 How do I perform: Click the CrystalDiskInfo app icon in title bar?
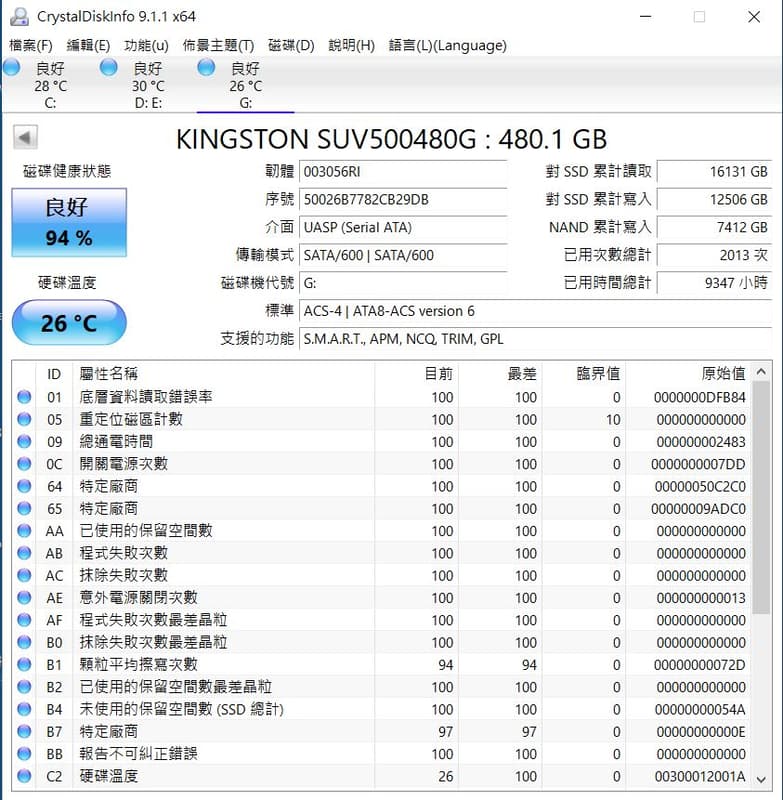point(19,16)
